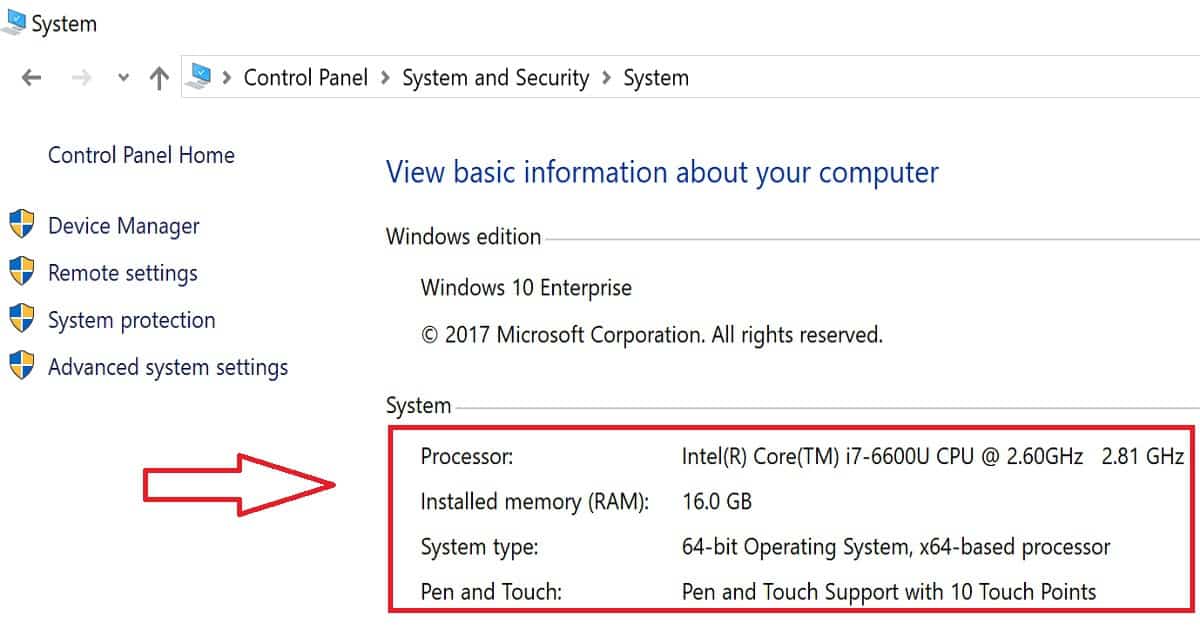Screen dimensions: 1200x630
Task: Click the computer icon in address bar
Action: 201,77
